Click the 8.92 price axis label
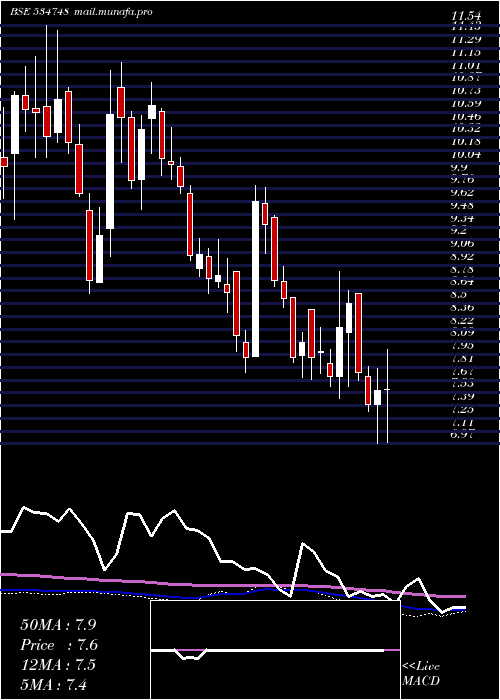500x700 pixels. click(462, 257)
